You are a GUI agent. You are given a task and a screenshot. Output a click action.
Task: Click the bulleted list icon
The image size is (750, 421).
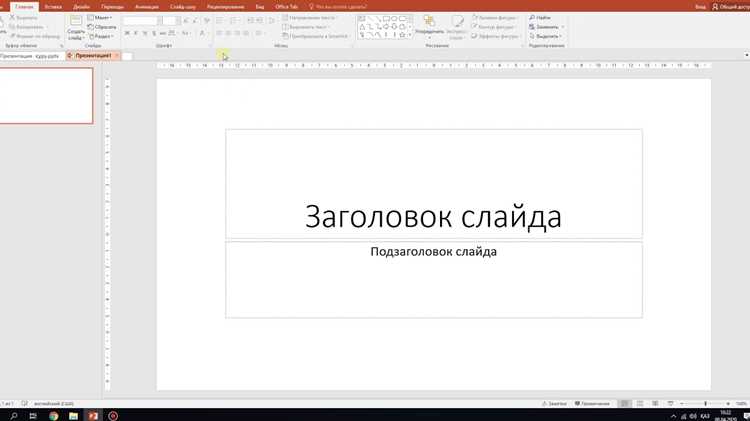click(221, 21)
